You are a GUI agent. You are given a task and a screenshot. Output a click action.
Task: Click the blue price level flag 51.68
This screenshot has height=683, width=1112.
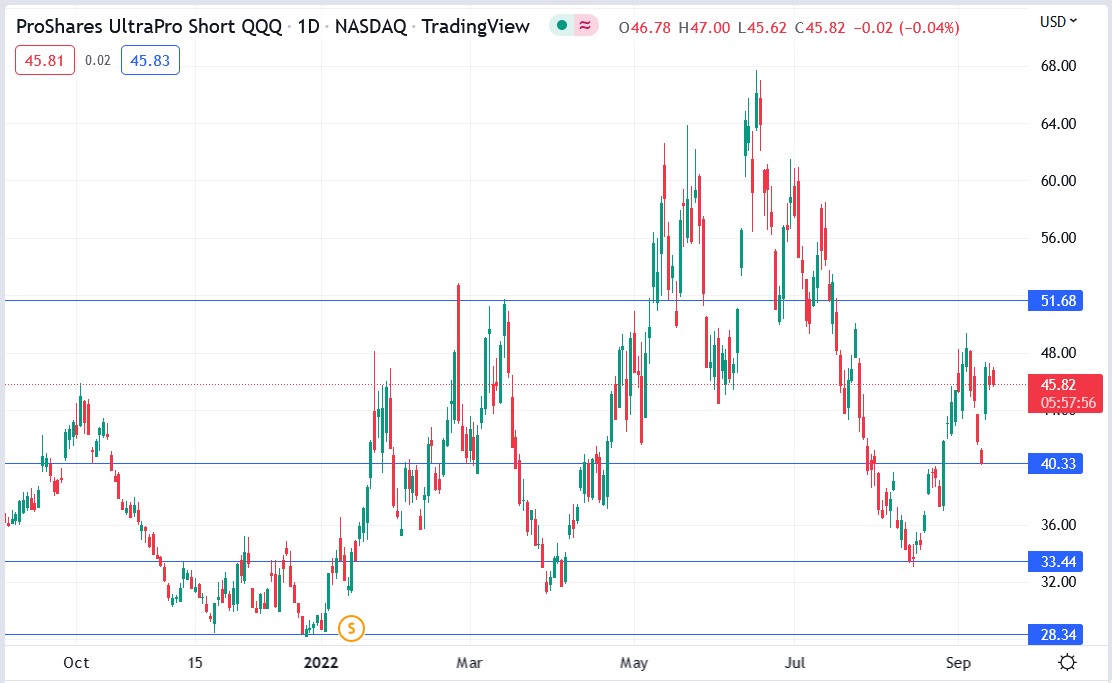click(x=1057, y=298)
